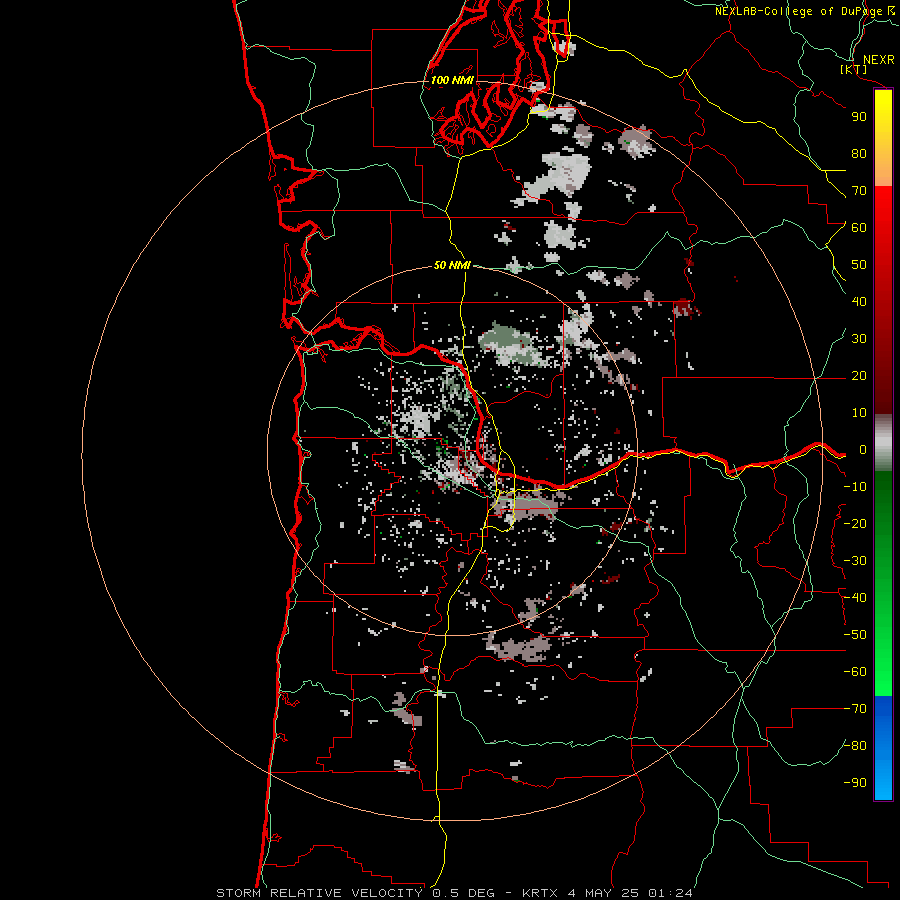
Task: Click the "NEXR" label above the color scale
Action: [879, 60]
